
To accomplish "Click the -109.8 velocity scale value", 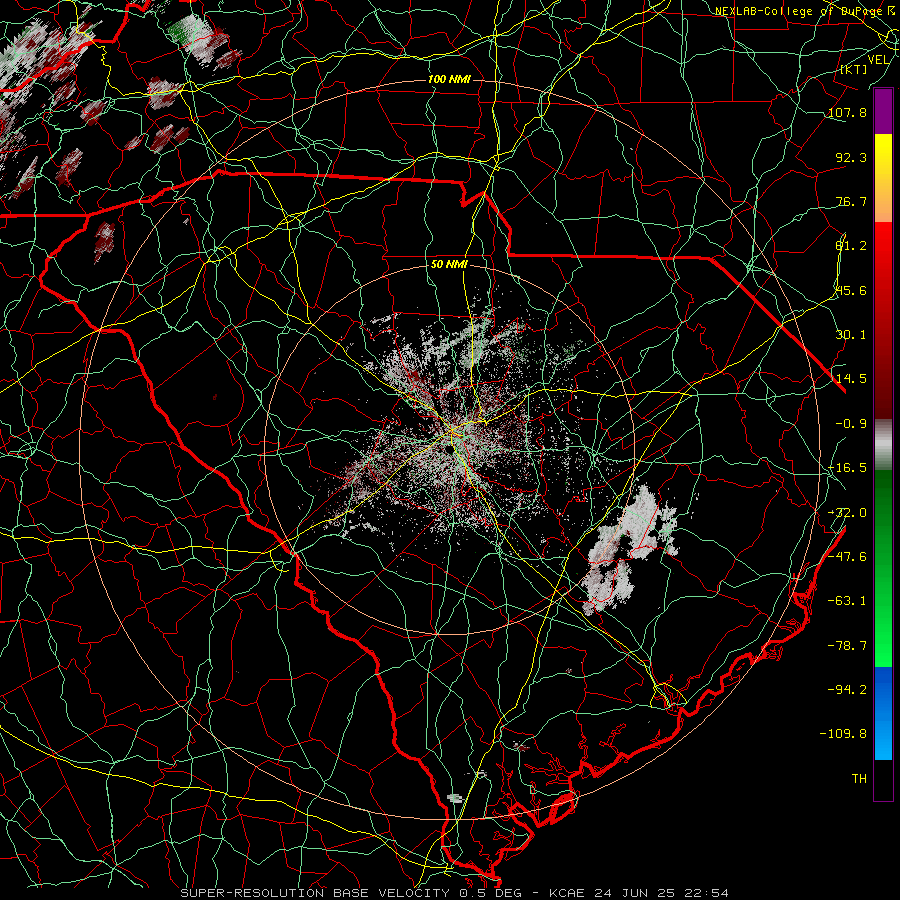I will 844,734.
